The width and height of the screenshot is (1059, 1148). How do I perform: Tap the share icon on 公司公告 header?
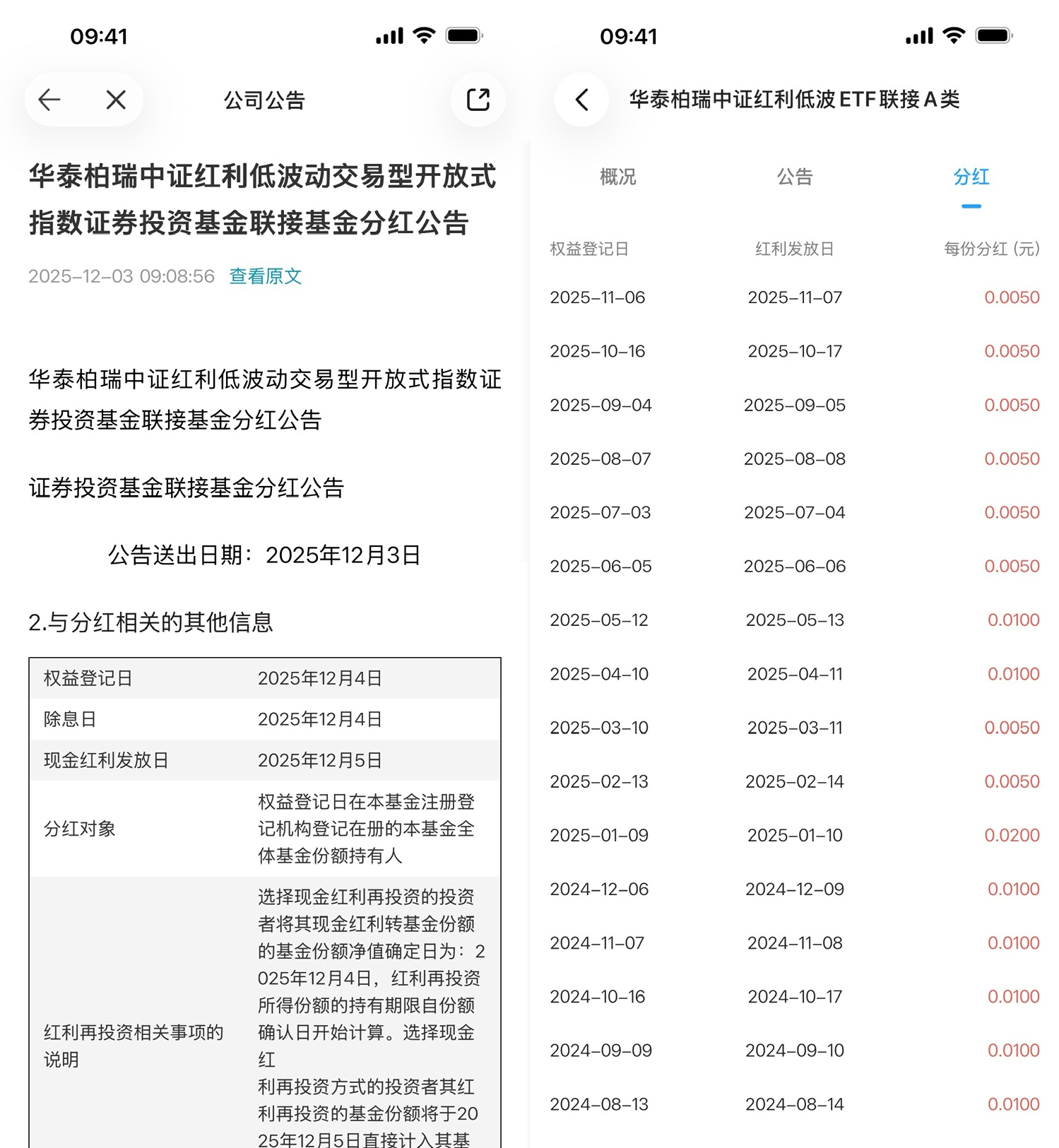coord(478,100)
